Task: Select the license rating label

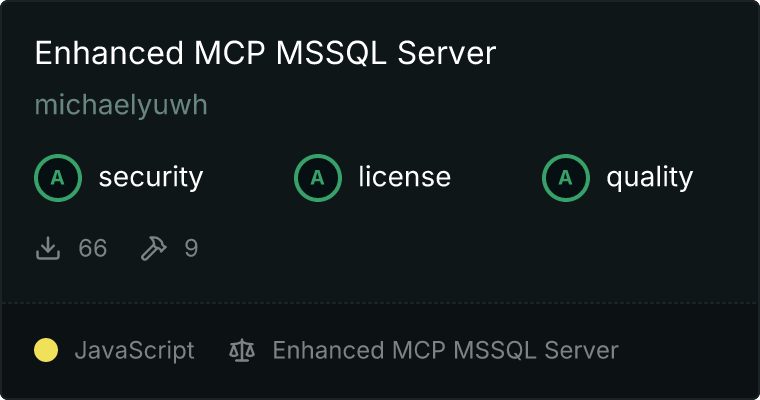Action: tap(405, 176)
